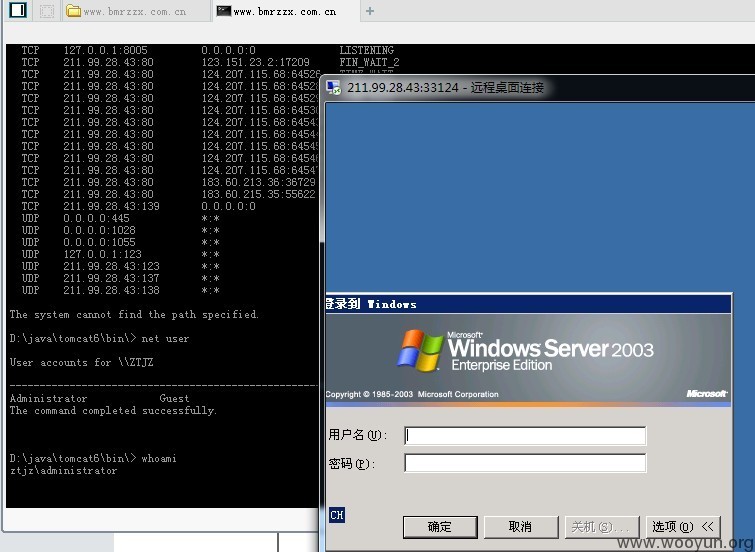The image size is (755, 552).
Task: Click address '127.0.0.1:8005' in terminal
Action: (105, 50)
